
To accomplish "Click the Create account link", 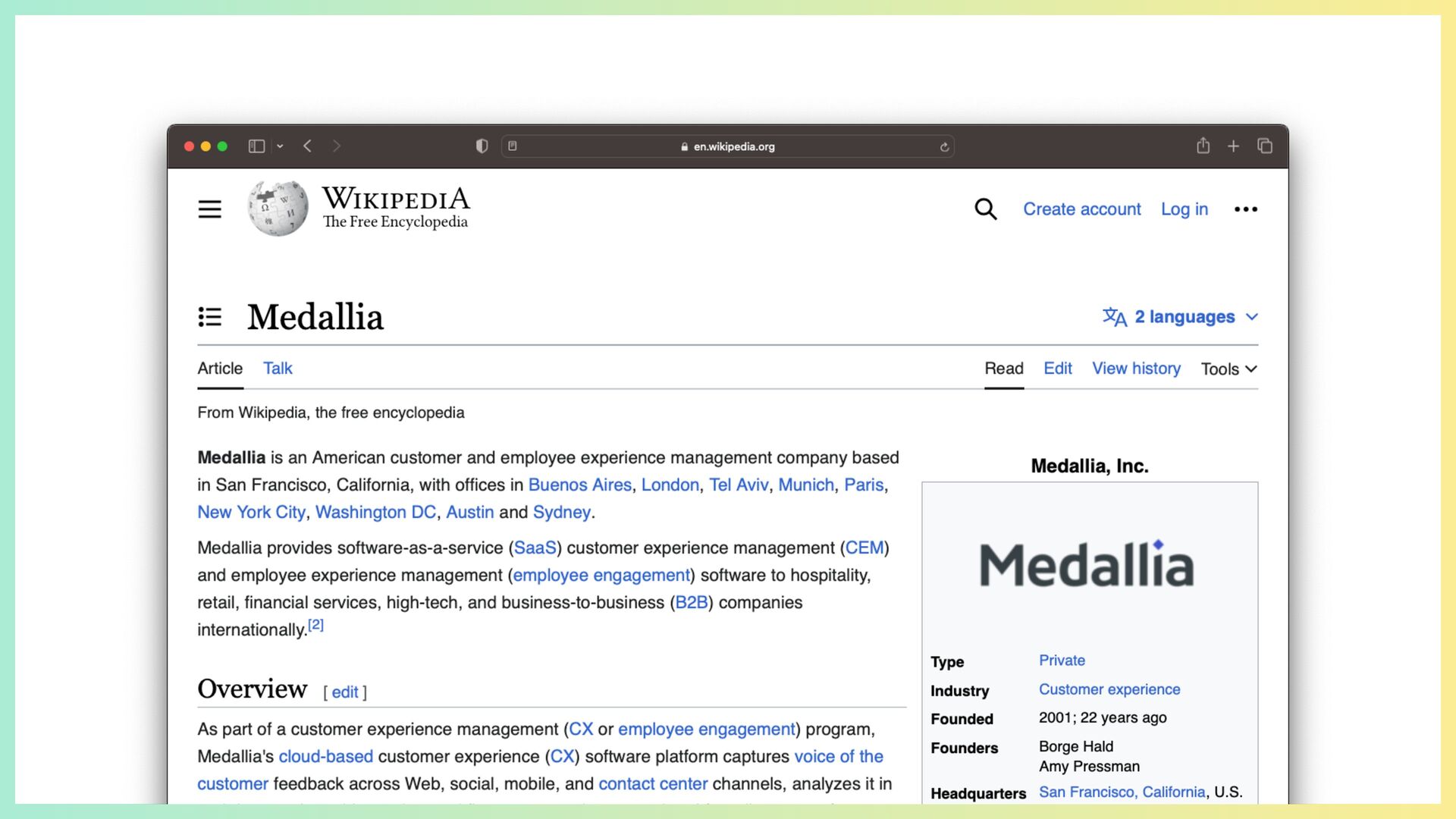I will (1081, 209).
